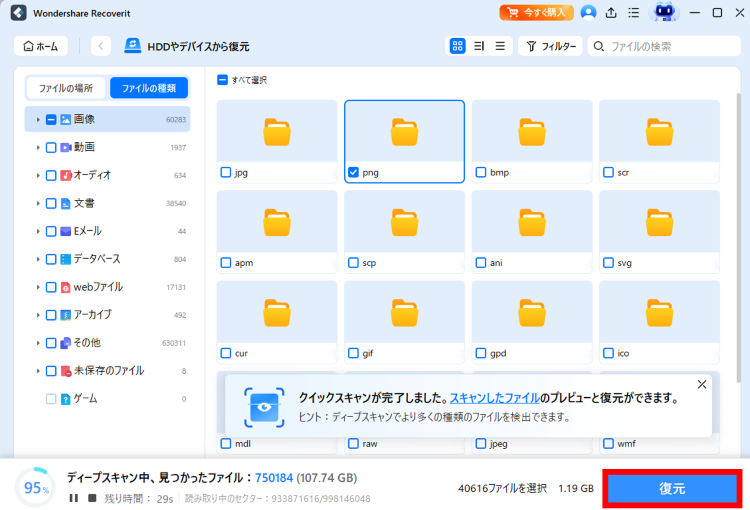The height and width of the screenshot is (510, 750).
Task: Stop the deep scan
Action: [92, 498]
